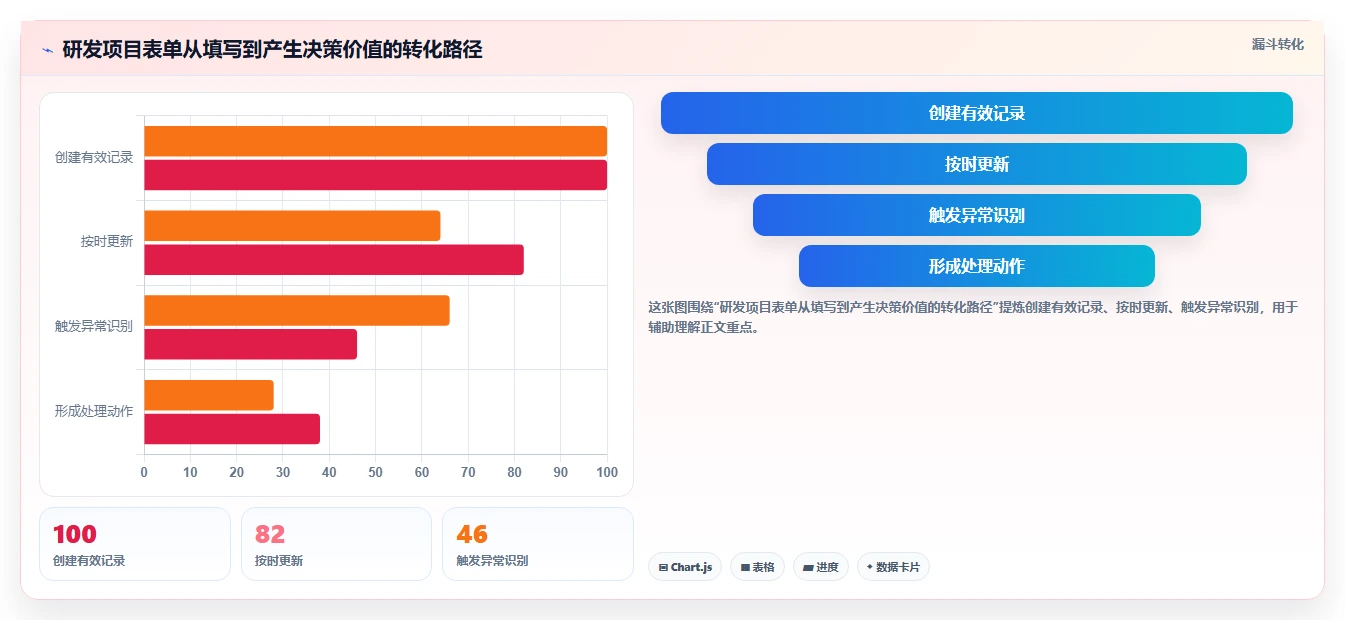This screenshot has width=1345, height=620.
Task: Click the x-axis tick label 0
Action: coord(144,472)
